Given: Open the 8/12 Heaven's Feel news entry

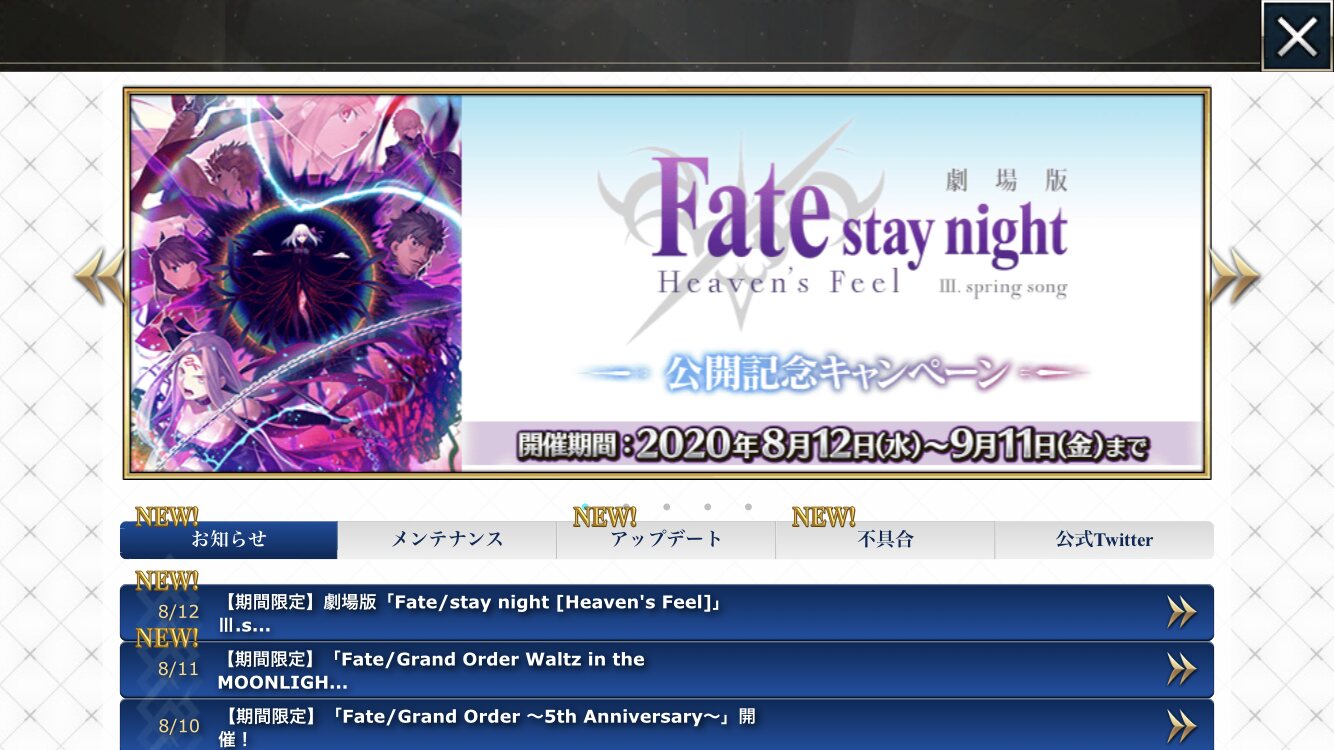Looking at the screenshot, I should point(667,612).
